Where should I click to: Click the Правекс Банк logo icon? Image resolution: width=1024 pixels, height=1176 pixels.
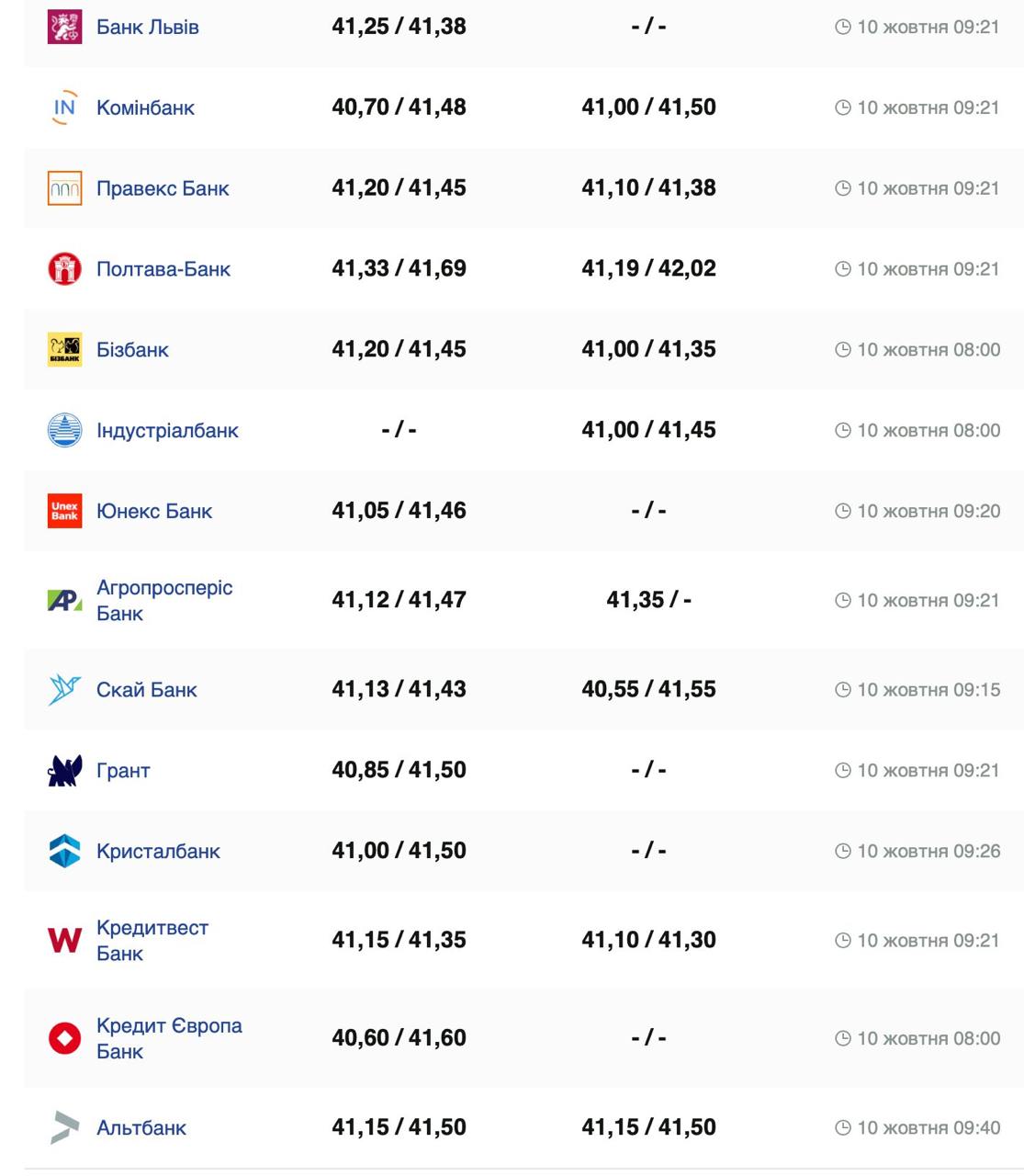pyautogui.click(x=64, y=188)
